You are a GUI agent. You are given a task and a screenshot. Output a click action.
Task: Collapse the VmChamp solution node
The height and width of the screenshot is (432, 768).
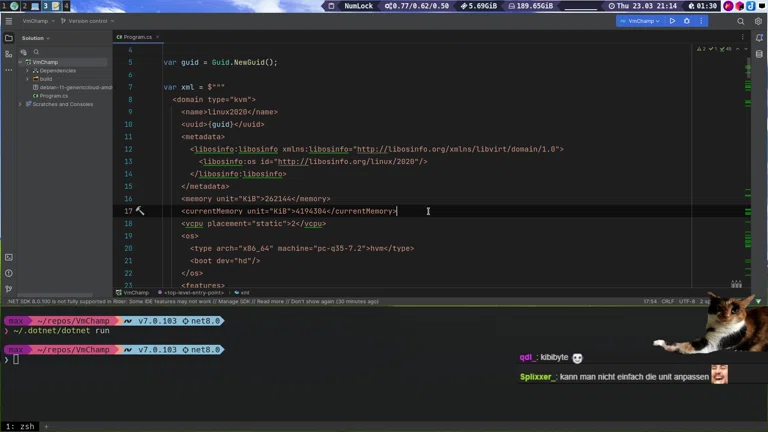[x=21, y=62]
